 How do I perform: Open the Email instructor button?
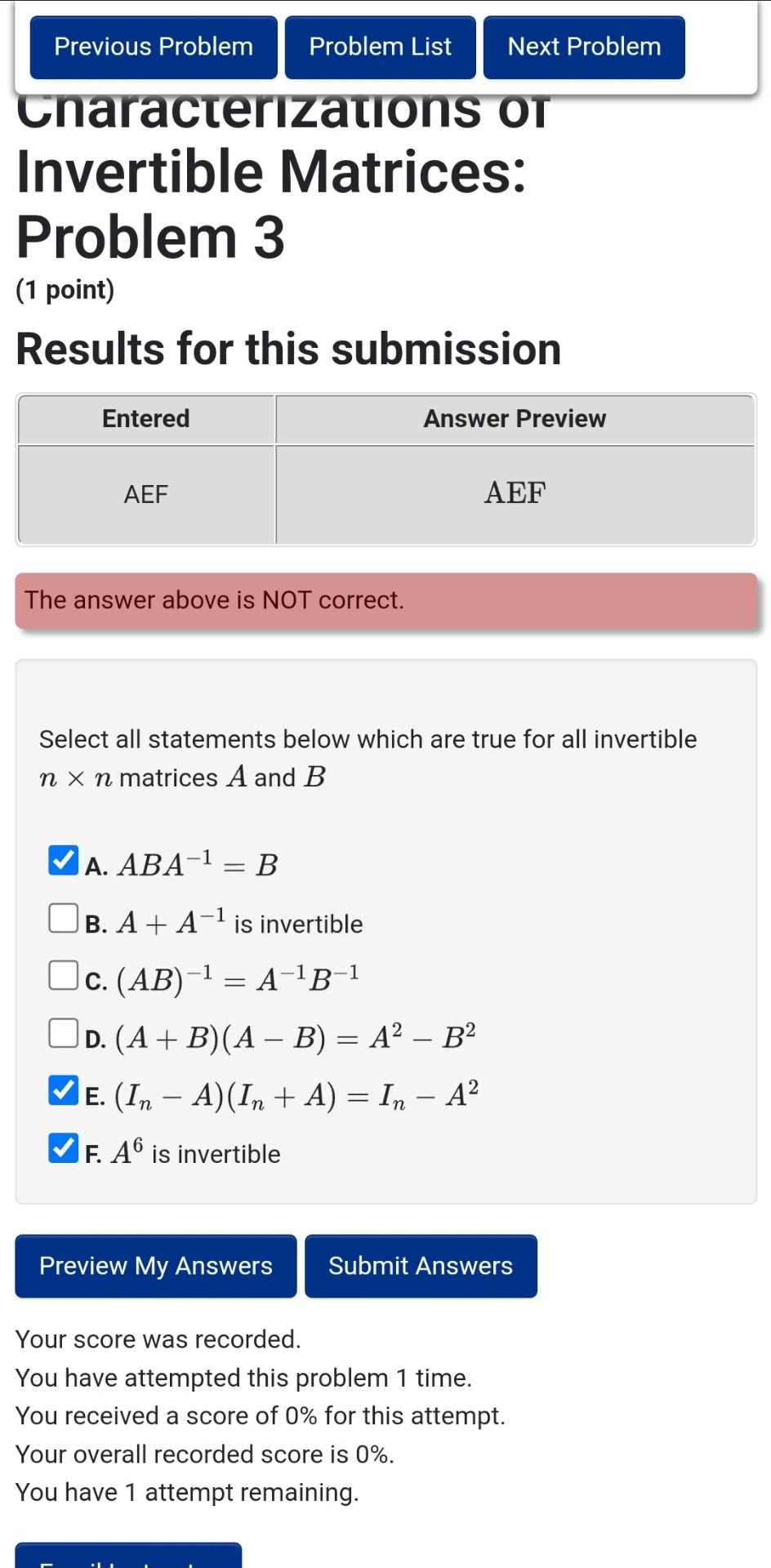tap(127, 1556)
